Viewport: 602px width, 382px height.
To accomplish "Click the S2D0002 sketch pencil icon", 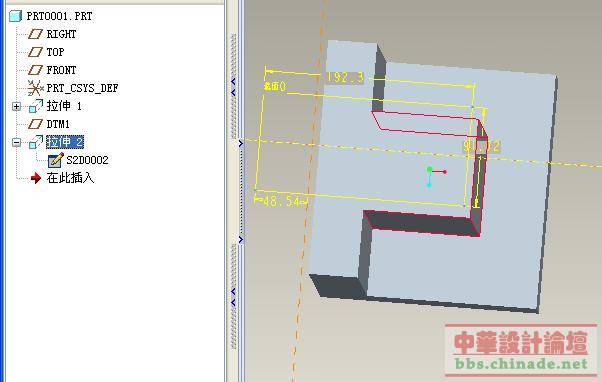I will coord(56,160).
